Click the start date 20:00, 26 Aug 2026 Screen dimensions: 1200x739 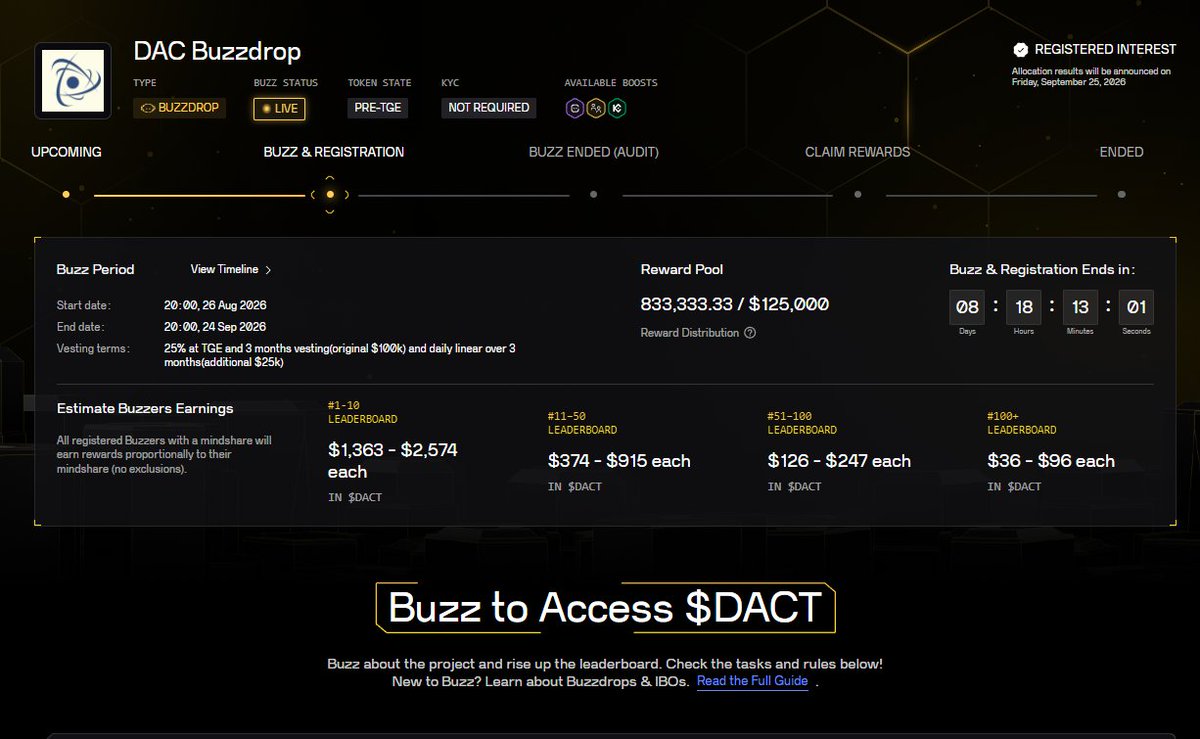(215, 305)
